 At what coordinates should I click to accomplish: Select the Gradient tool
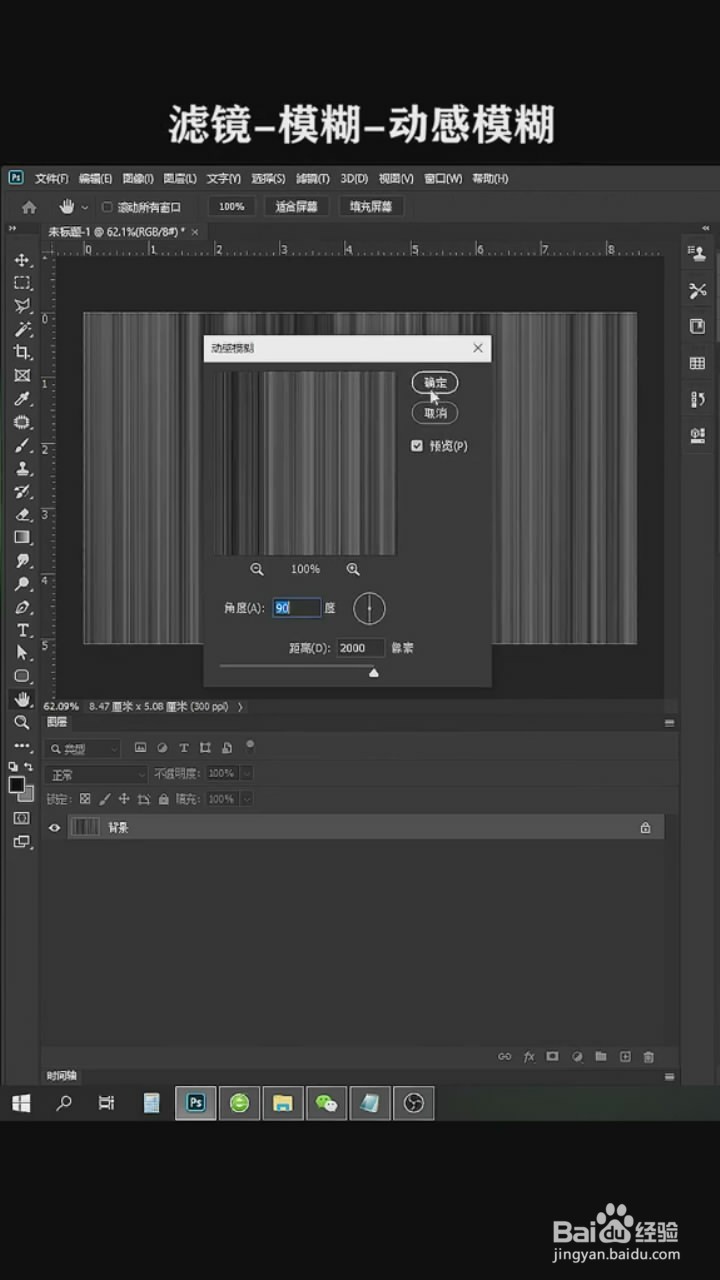22,538
